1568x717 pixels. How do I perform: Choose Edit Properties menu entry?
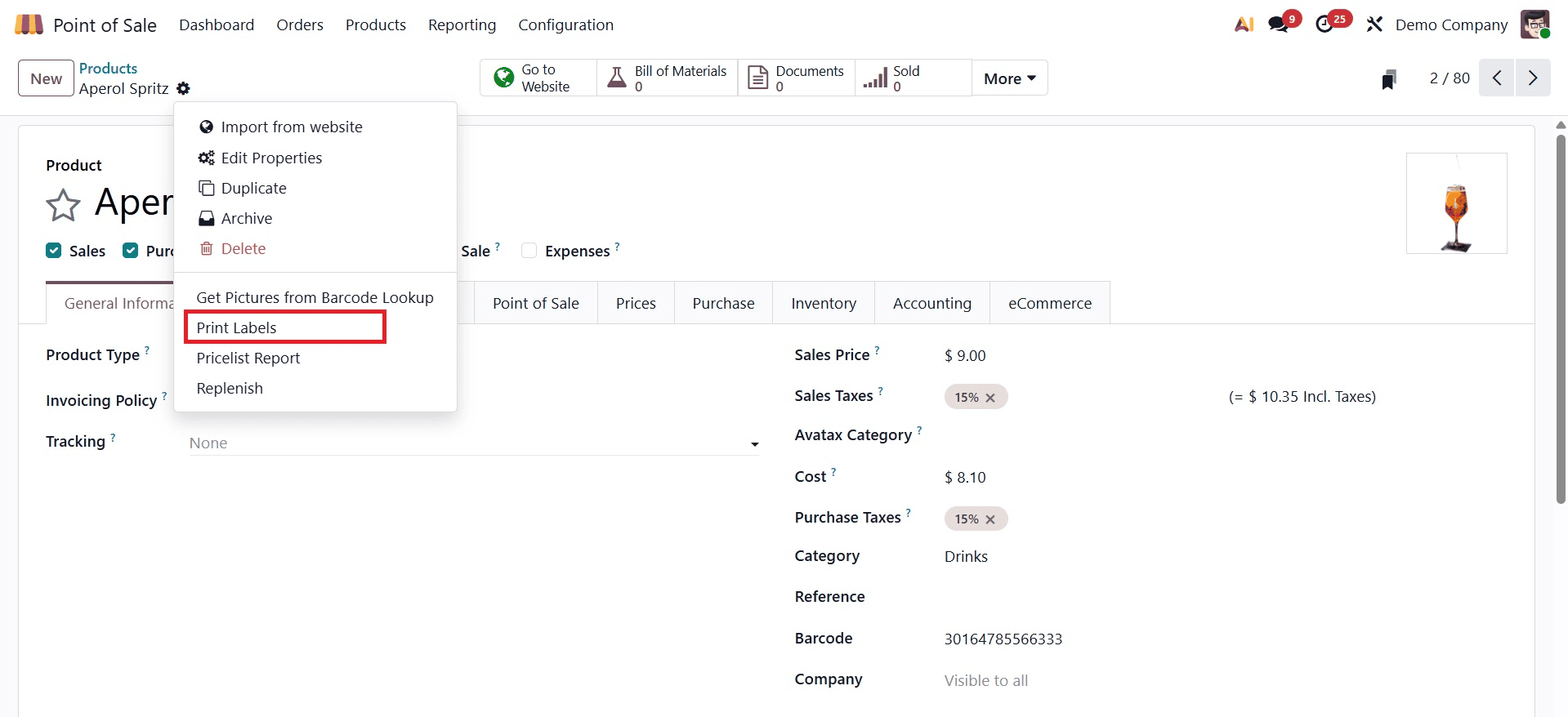tap(315, 158)
